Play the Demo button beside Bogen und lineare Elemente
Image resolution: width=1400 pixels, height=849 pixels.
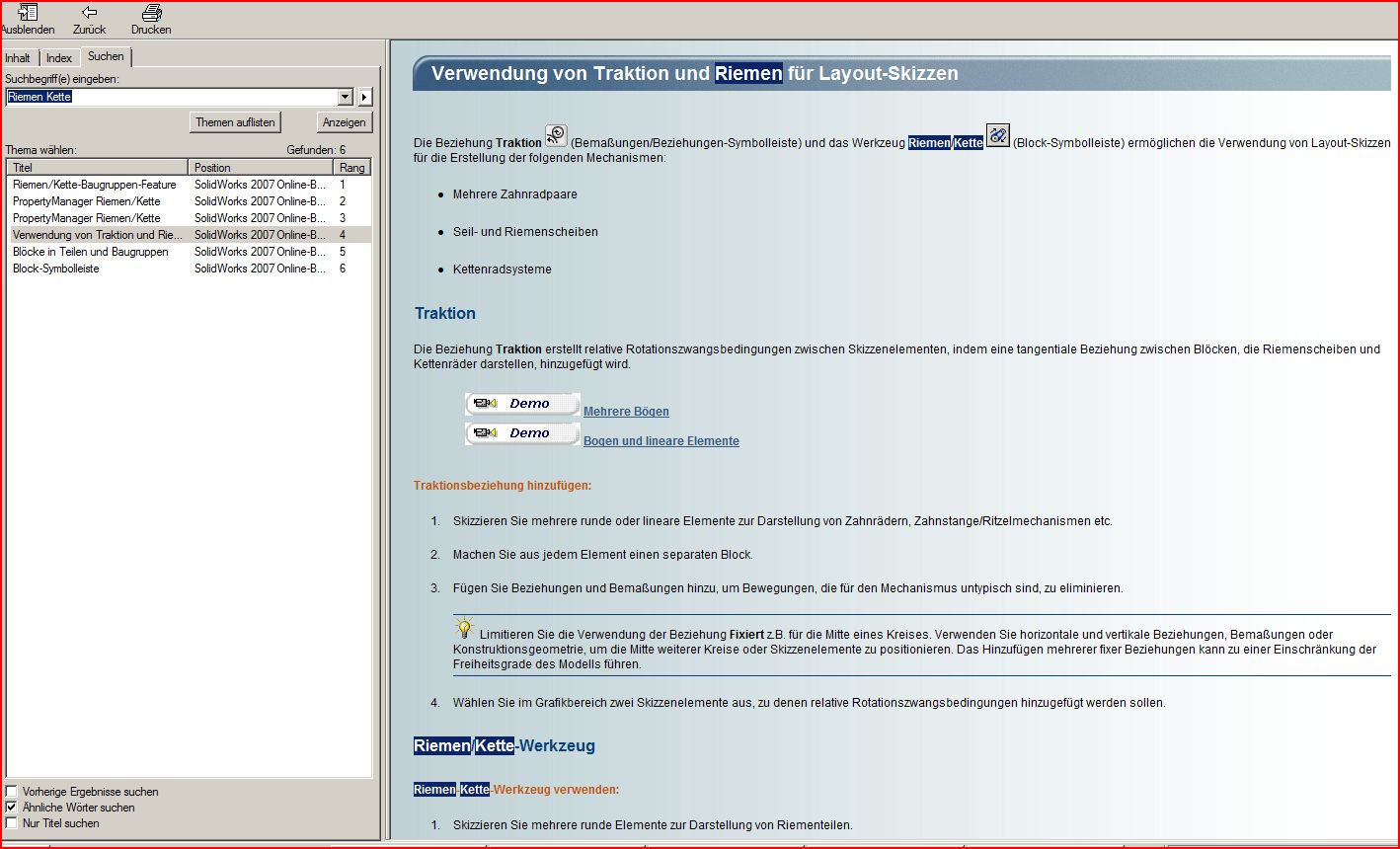(x=522, y=433)
